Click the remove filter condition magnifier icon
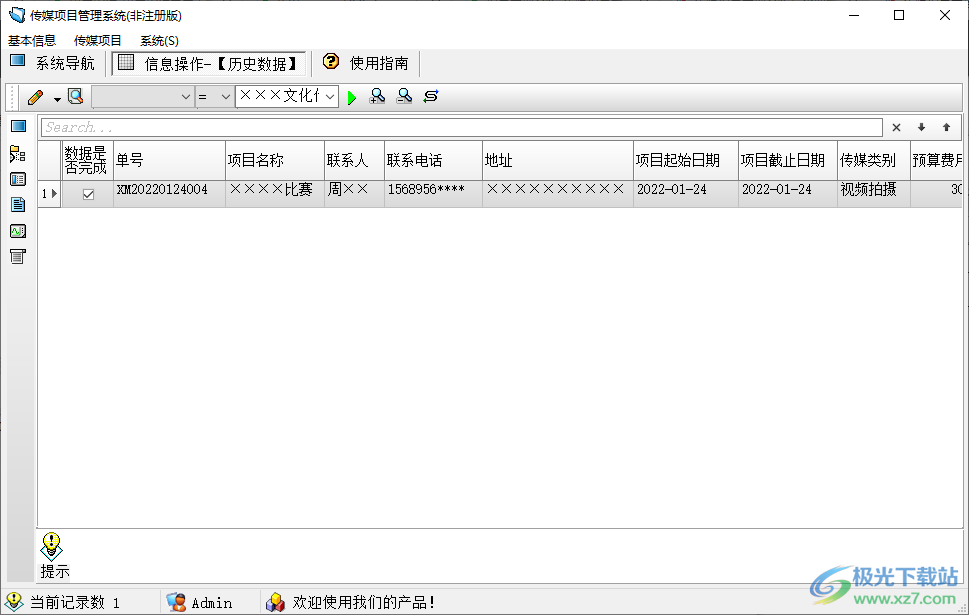 404,96
